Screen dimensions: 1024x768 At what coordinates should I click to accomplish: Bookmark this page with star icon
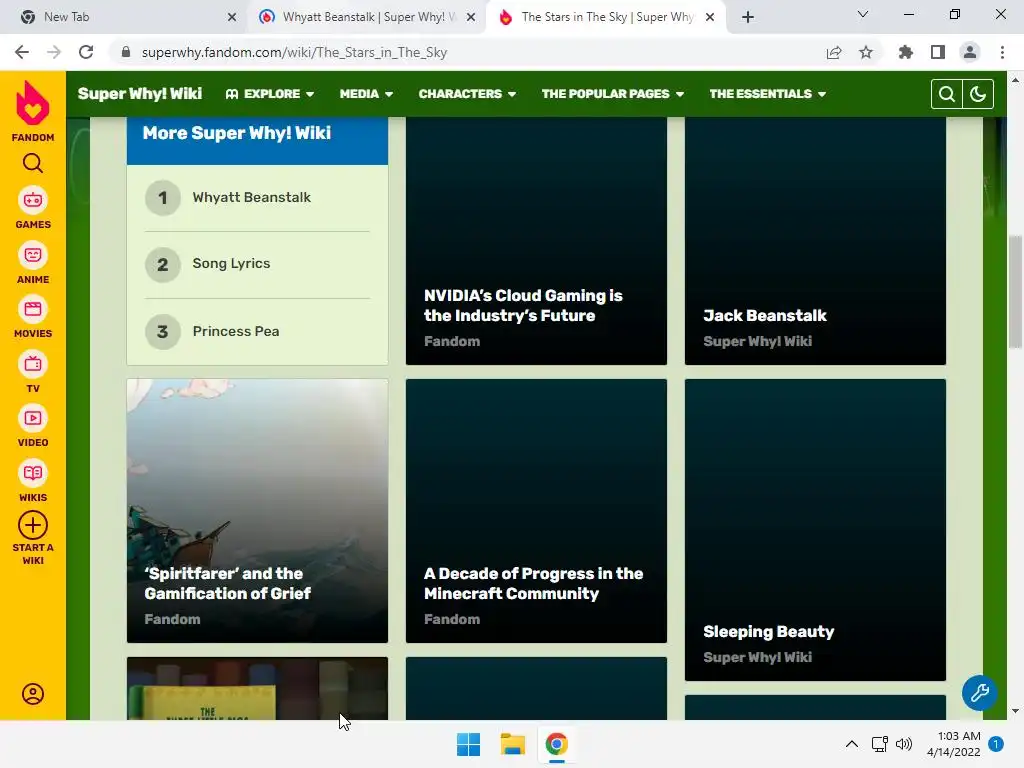pyautogui.click(x=866, y=52)
